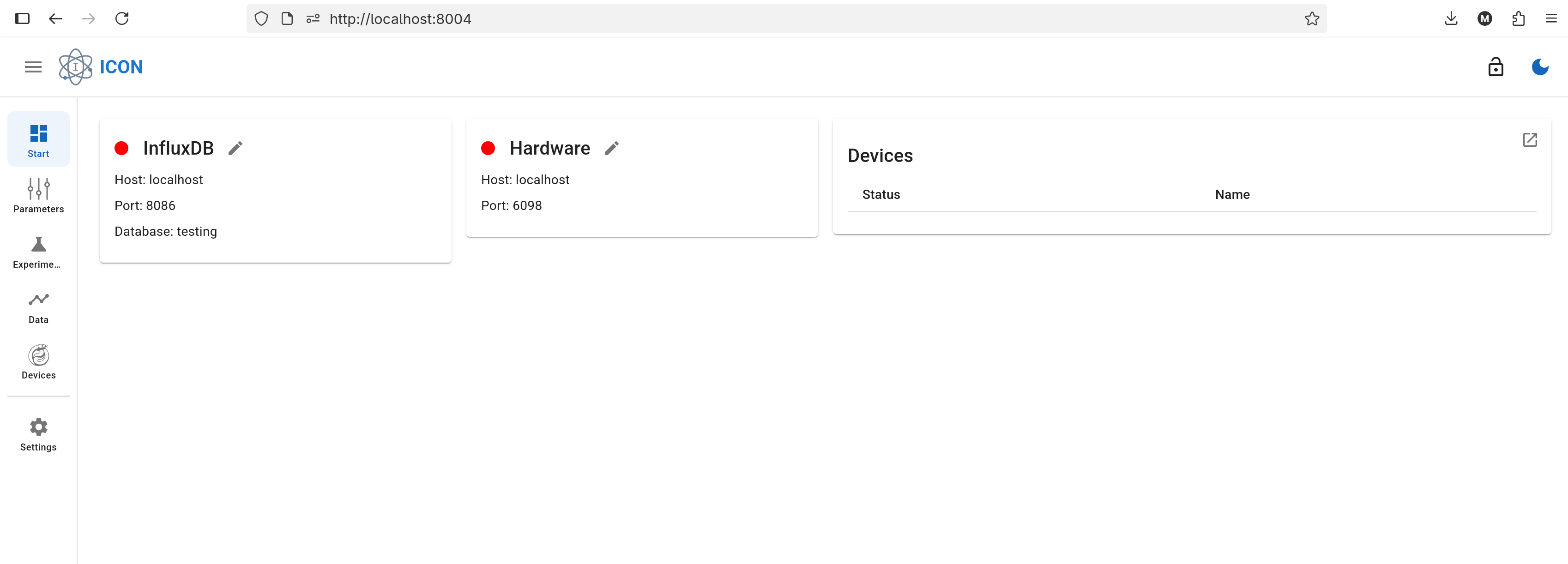Open browser extensions menu
This screenshot has width=1568, height=564.
coord(1518,19)
